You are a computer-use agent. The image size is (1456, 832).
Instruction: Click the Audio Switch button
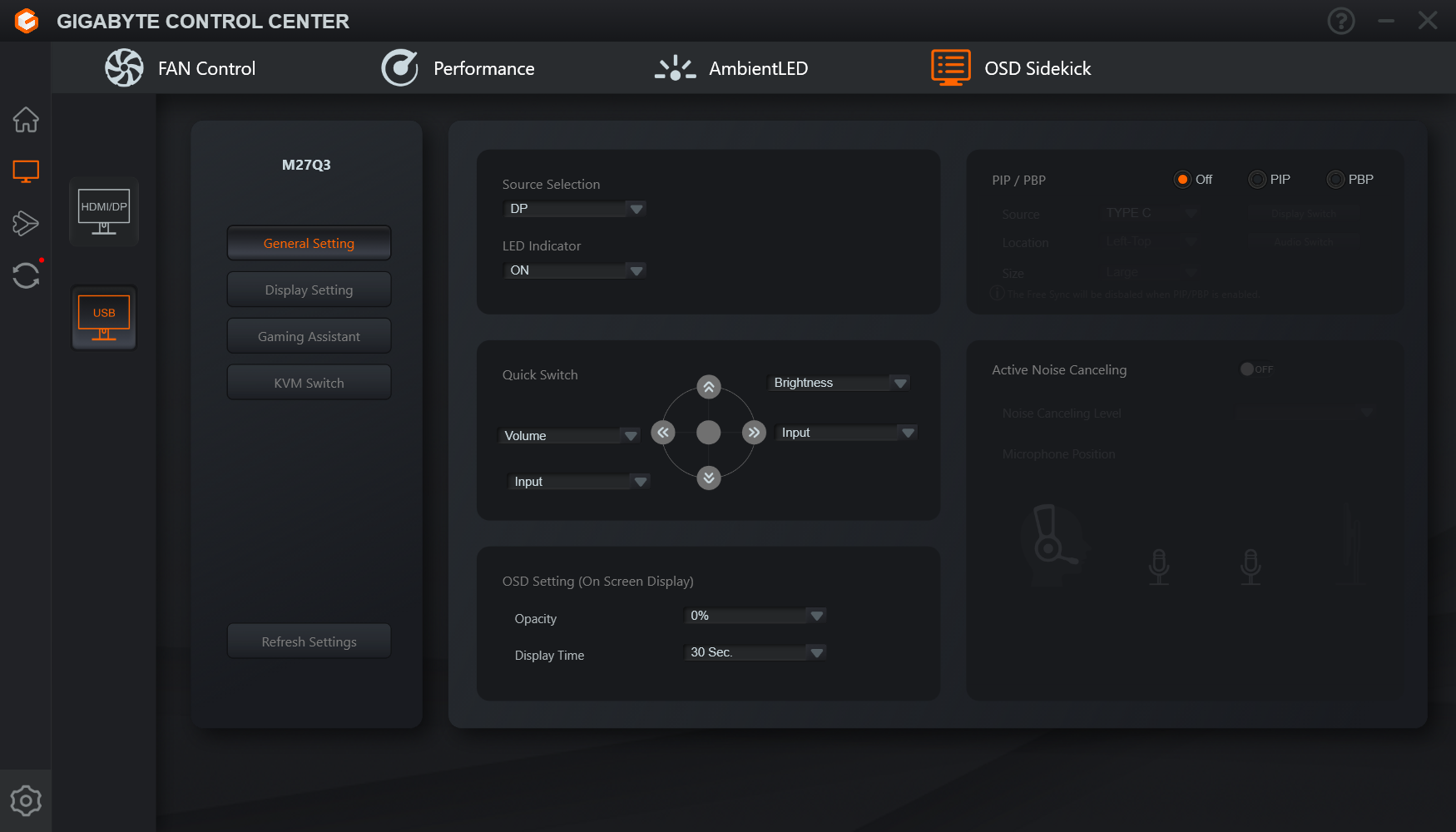pos(1304,242)
